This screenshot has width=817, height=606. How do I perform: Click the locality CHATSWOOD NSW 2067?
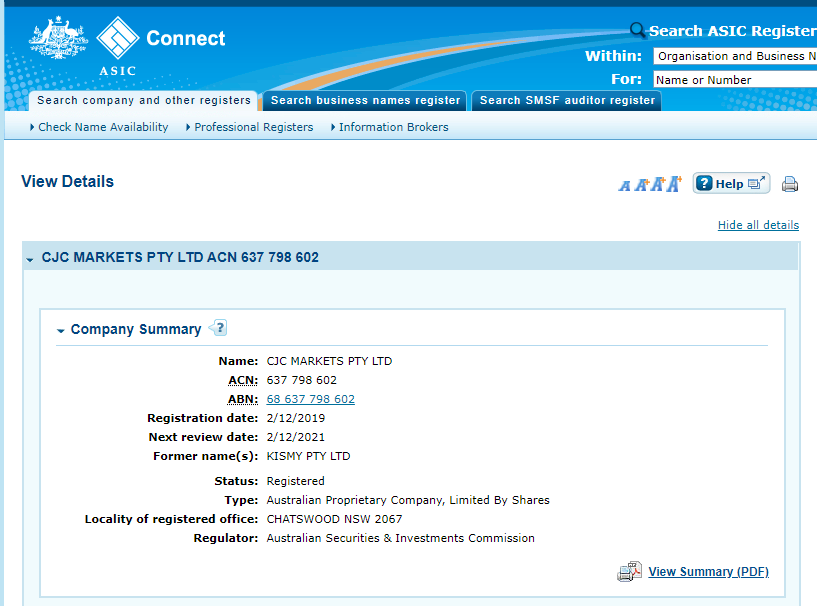click(x=335, y=519)
